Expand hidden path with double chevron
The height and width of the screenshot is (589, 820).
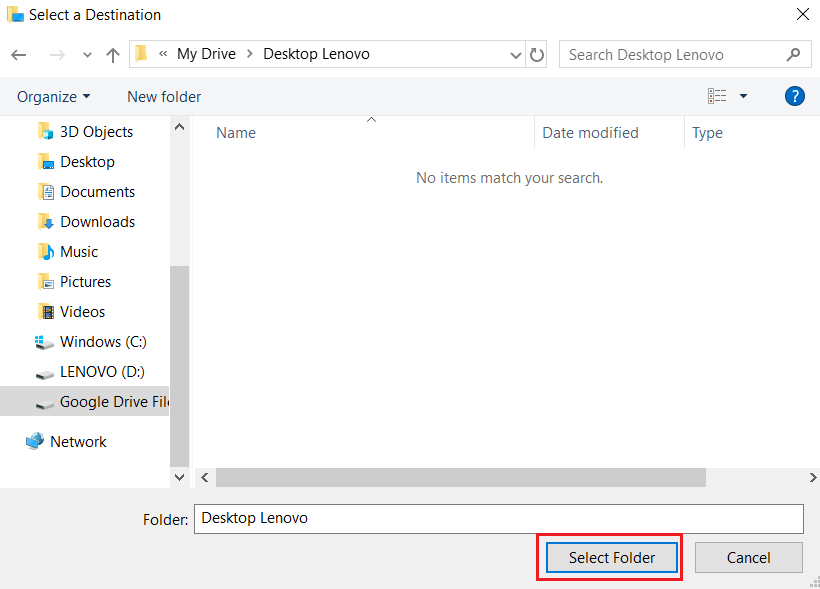click(163, 53)
